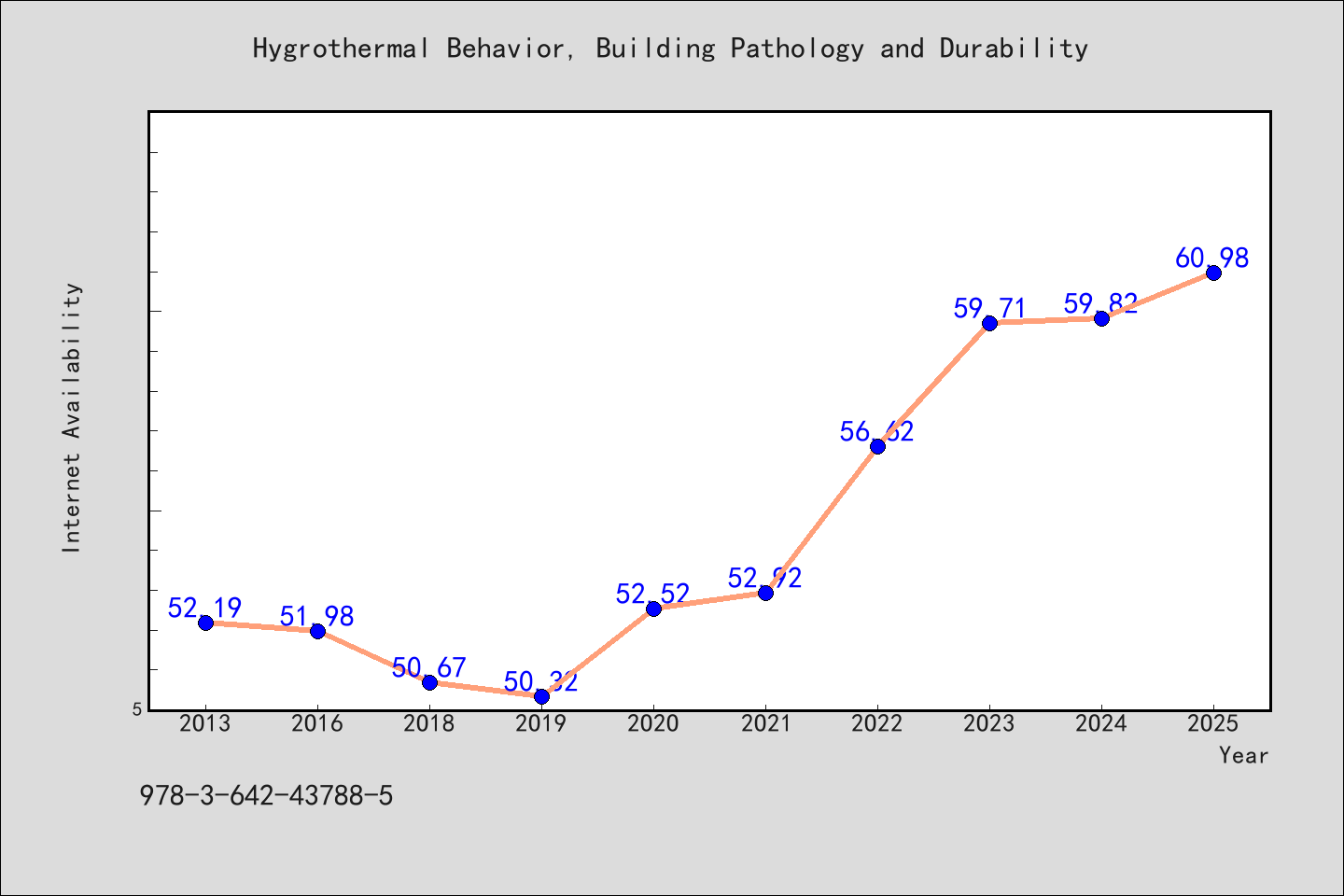Select the value label 52.52
This screenshot has width=1344, height=896.
pos(653,594)
